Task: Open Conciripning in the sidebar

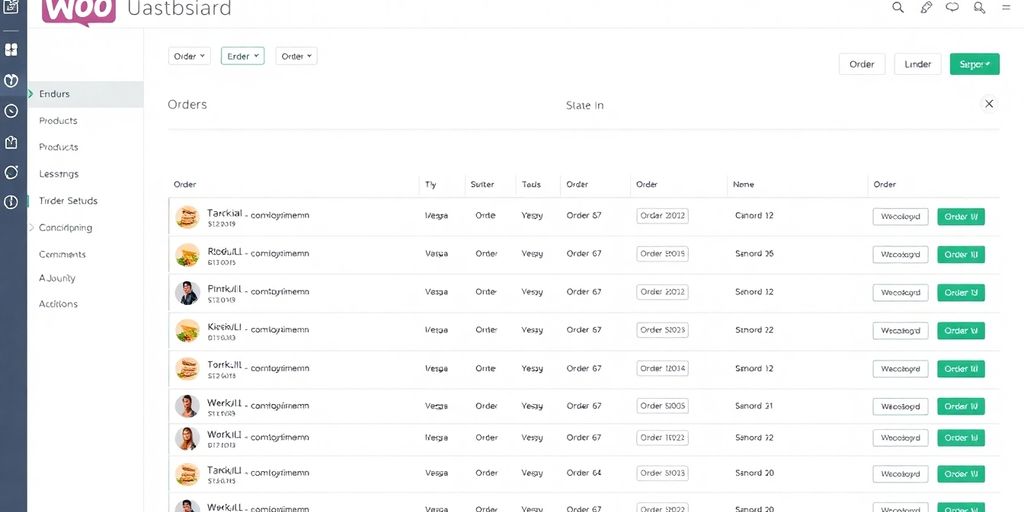Action: pyautogui.click(x=65, y=228)
